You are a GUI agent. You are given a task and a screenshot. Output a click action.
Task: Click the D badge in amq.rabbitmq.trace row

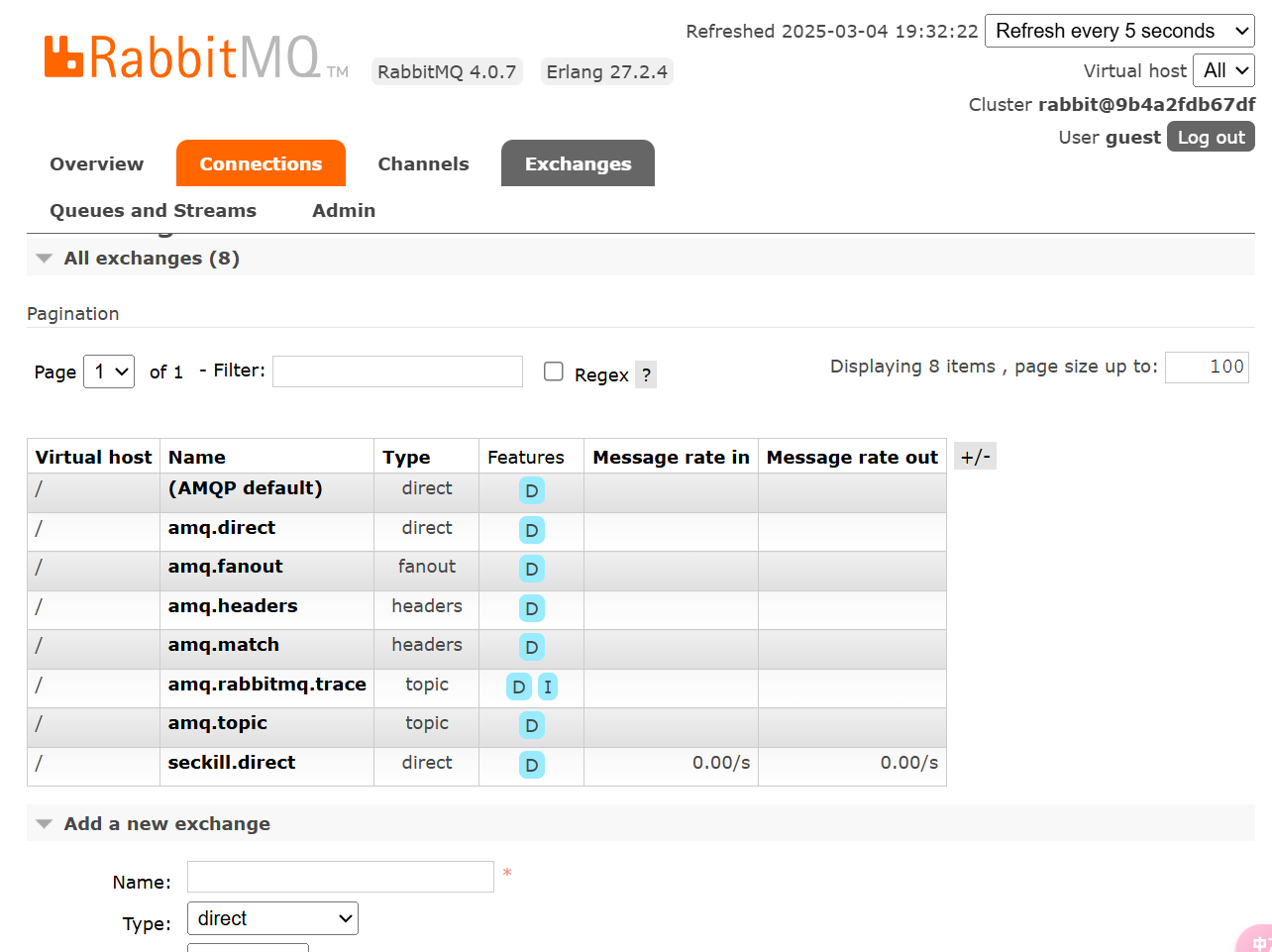pyautogui.click(x=519, y=687)
